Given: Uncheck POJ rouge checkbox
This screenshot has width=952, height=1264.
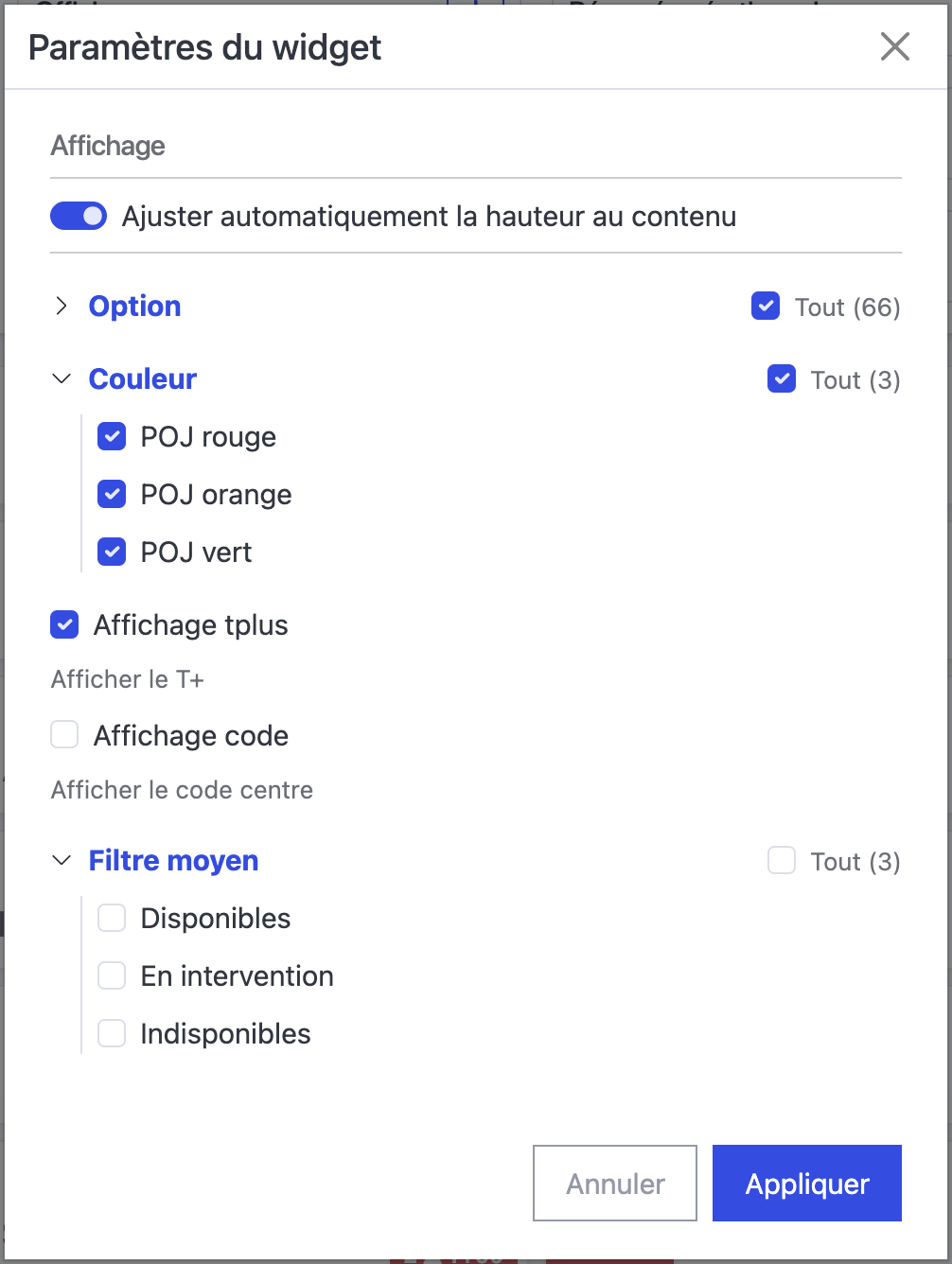Looking at the screenshot, I should pyautogui.click(x=112, y=437).
